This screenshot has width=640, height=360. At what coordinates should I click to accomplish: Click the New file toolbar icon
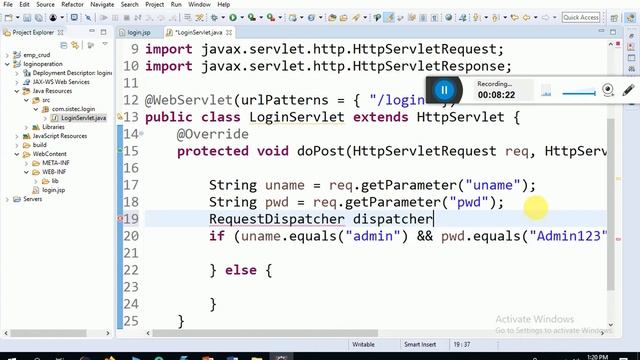pyautogui.click(x=8, y=18)
